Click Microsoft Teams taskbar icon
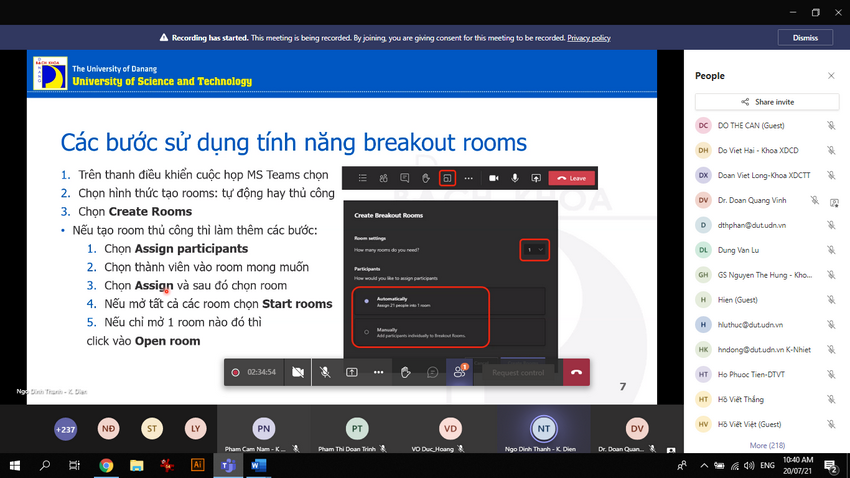The width and height of the screenshot is (850, 478). pyautogui.click(x=228, y=466)
